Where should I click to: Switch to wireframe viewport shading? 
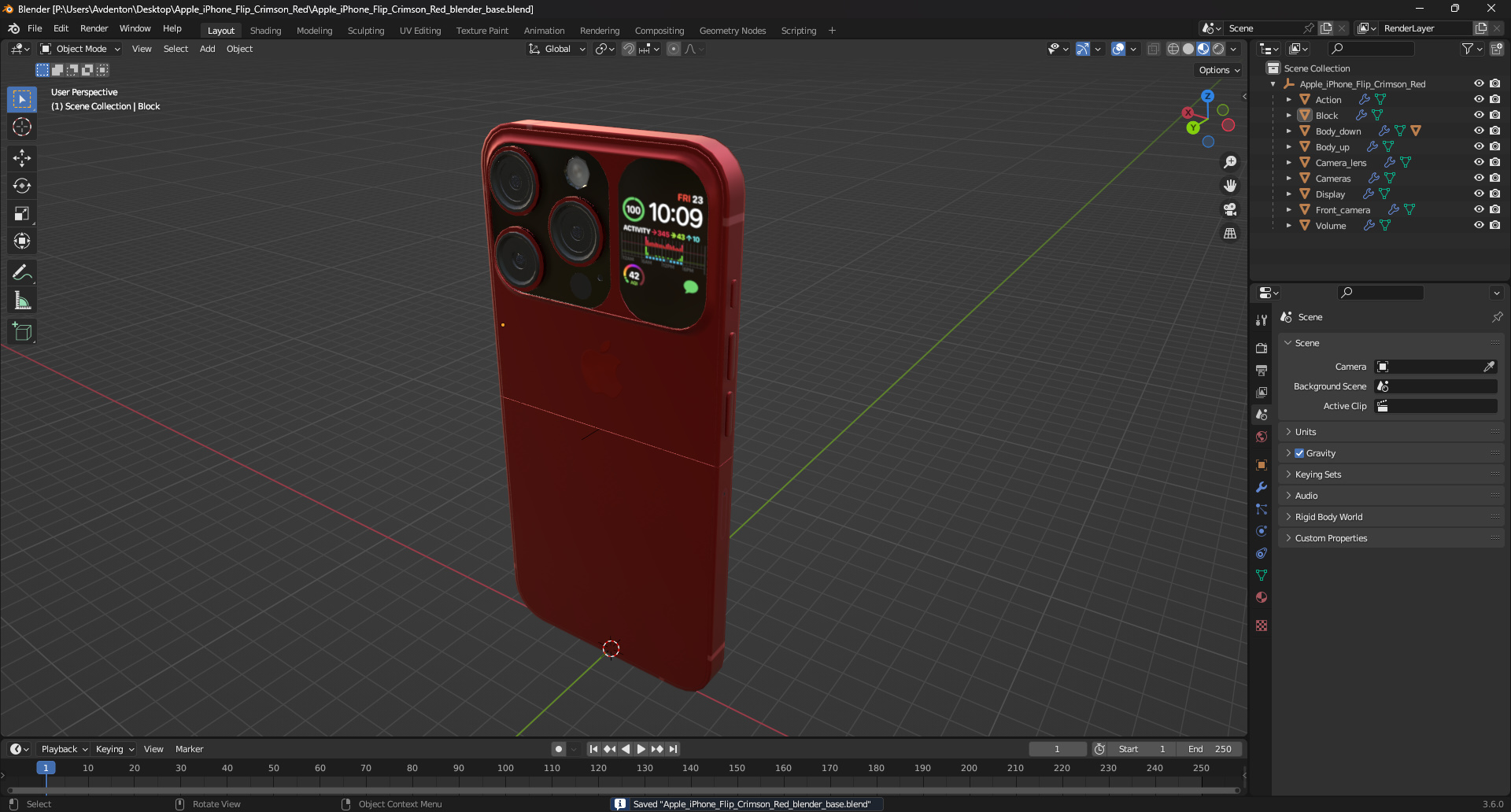tap(1173, 49)
